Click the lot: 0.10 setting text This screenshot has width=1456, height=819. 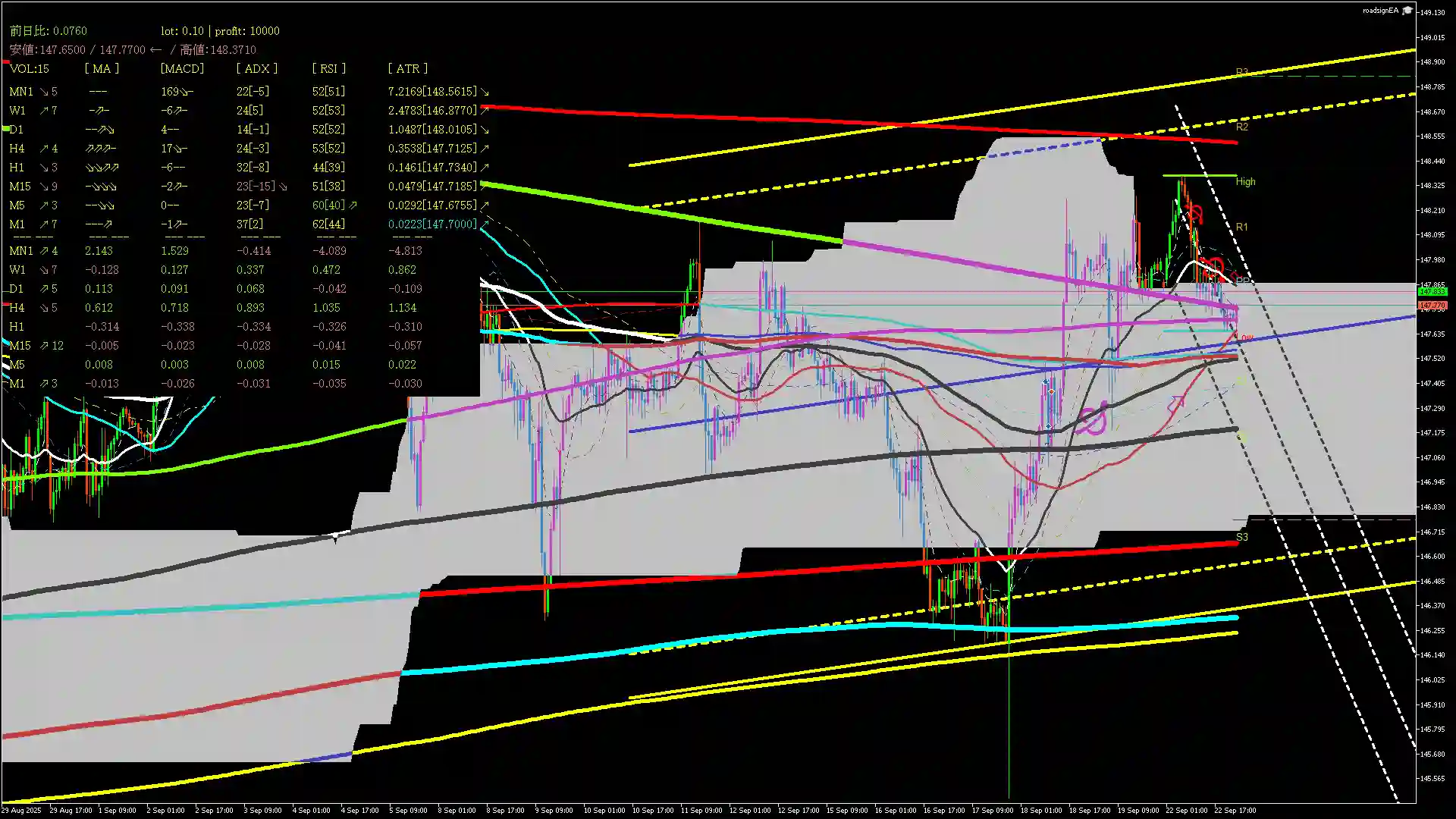[x=182, y=31]
